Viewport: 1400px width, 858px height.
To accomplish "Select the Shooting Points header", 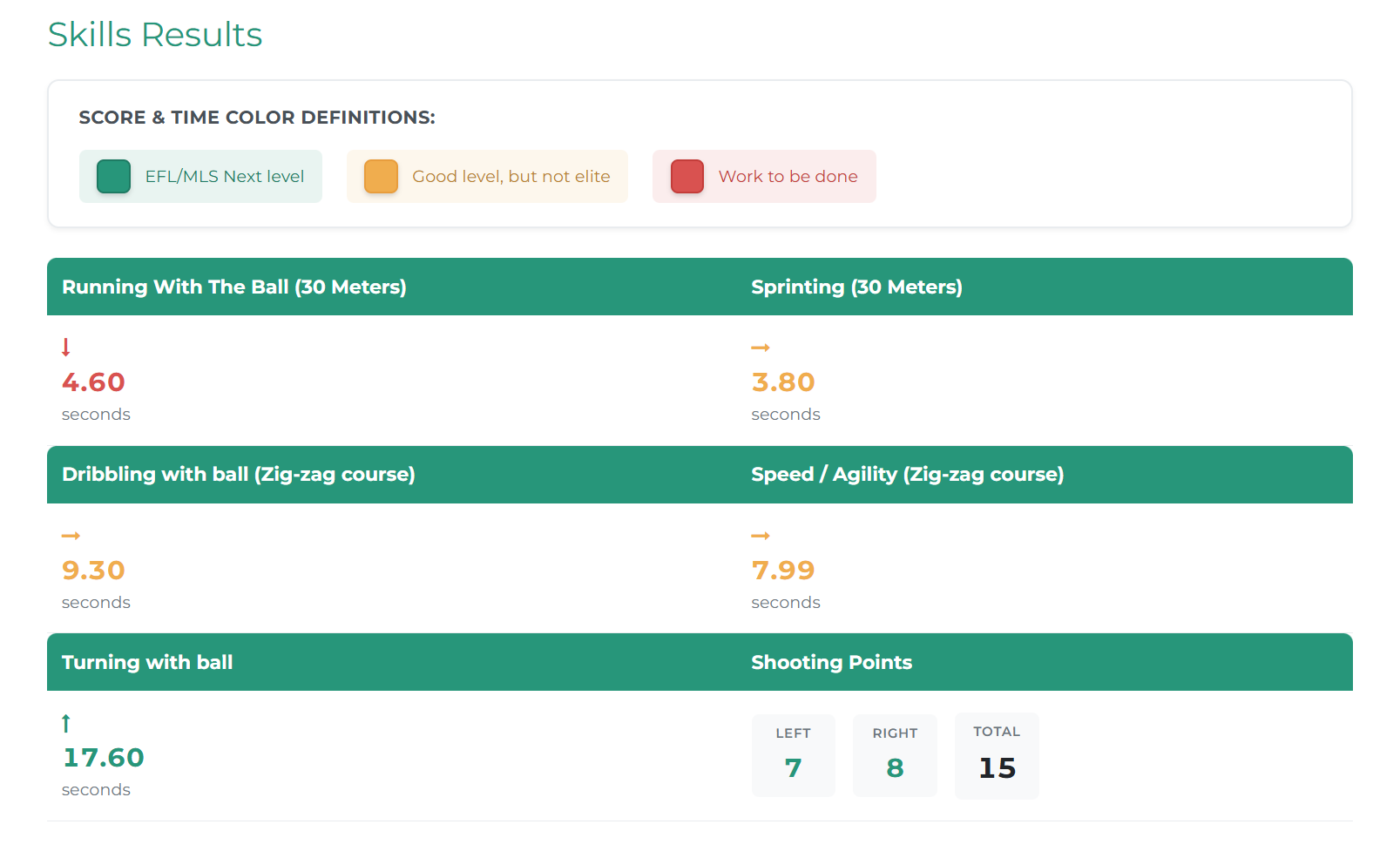I will pos(831,662).
